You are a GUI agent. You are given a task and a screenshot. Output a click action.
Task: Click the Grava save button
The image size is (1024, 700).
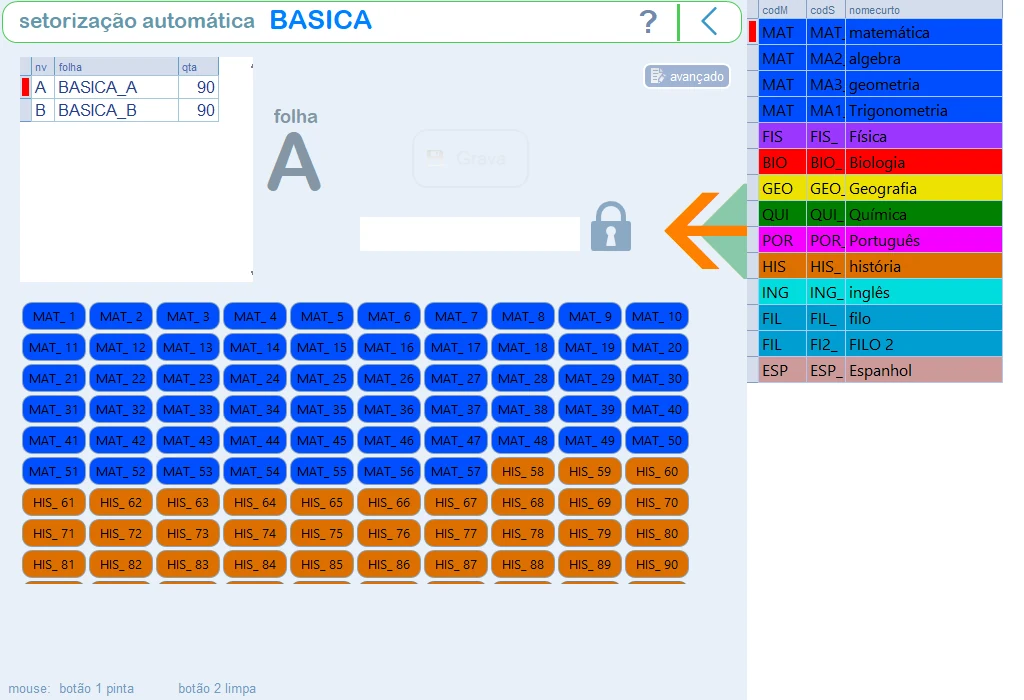click(x=470, y=158)
